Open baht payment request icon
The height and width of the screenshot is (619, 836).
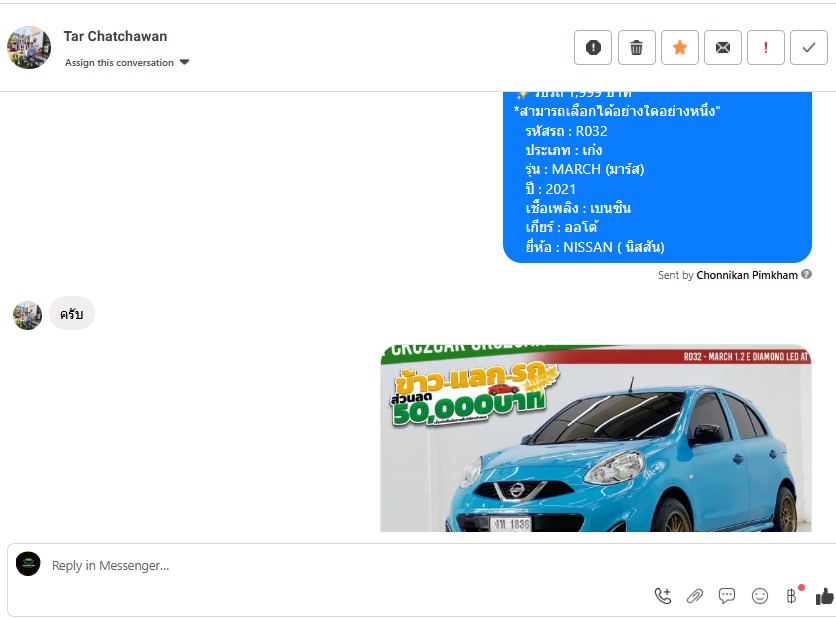coord(792,595)
